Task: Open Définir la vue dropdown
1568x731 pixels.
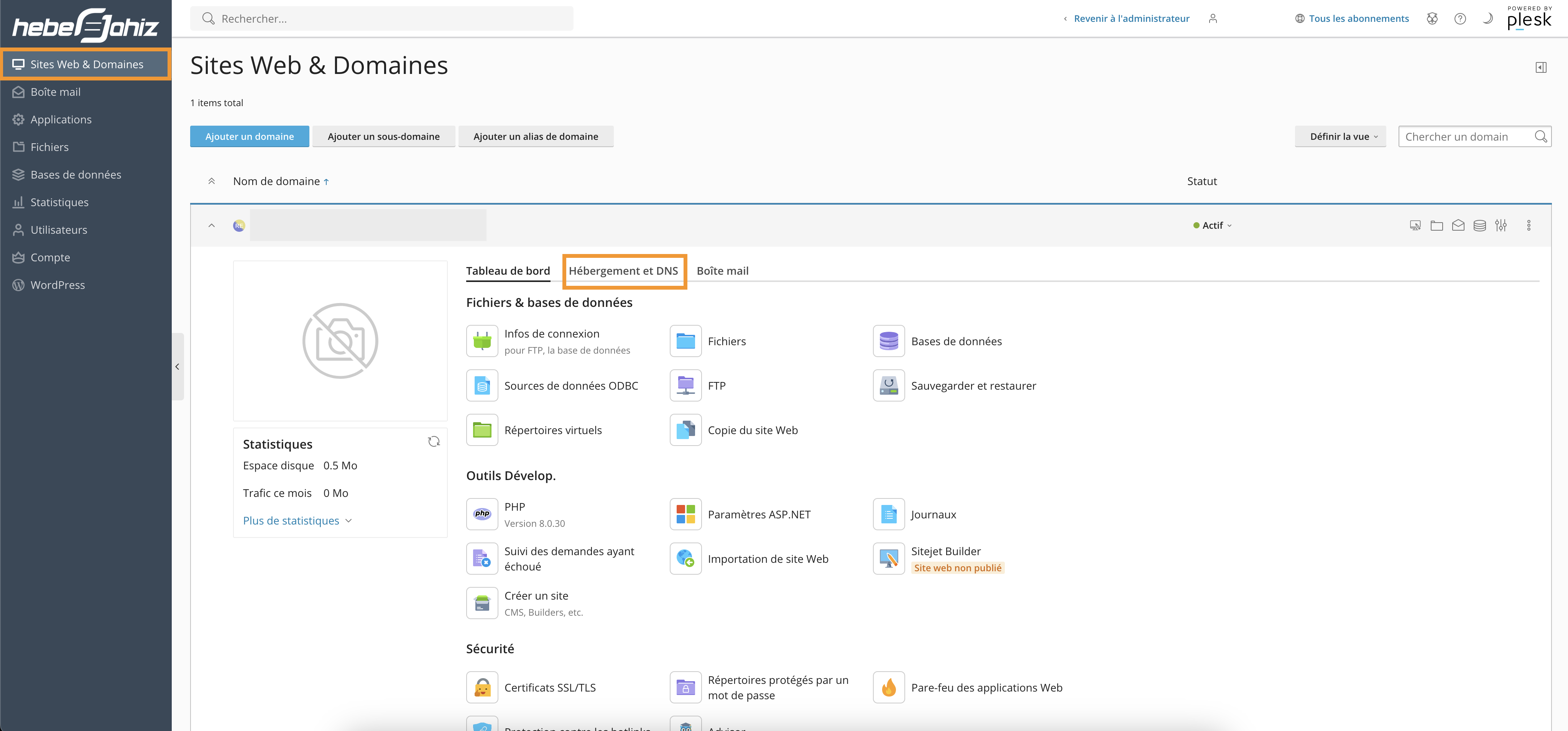Action: [x=1340, y=137]
